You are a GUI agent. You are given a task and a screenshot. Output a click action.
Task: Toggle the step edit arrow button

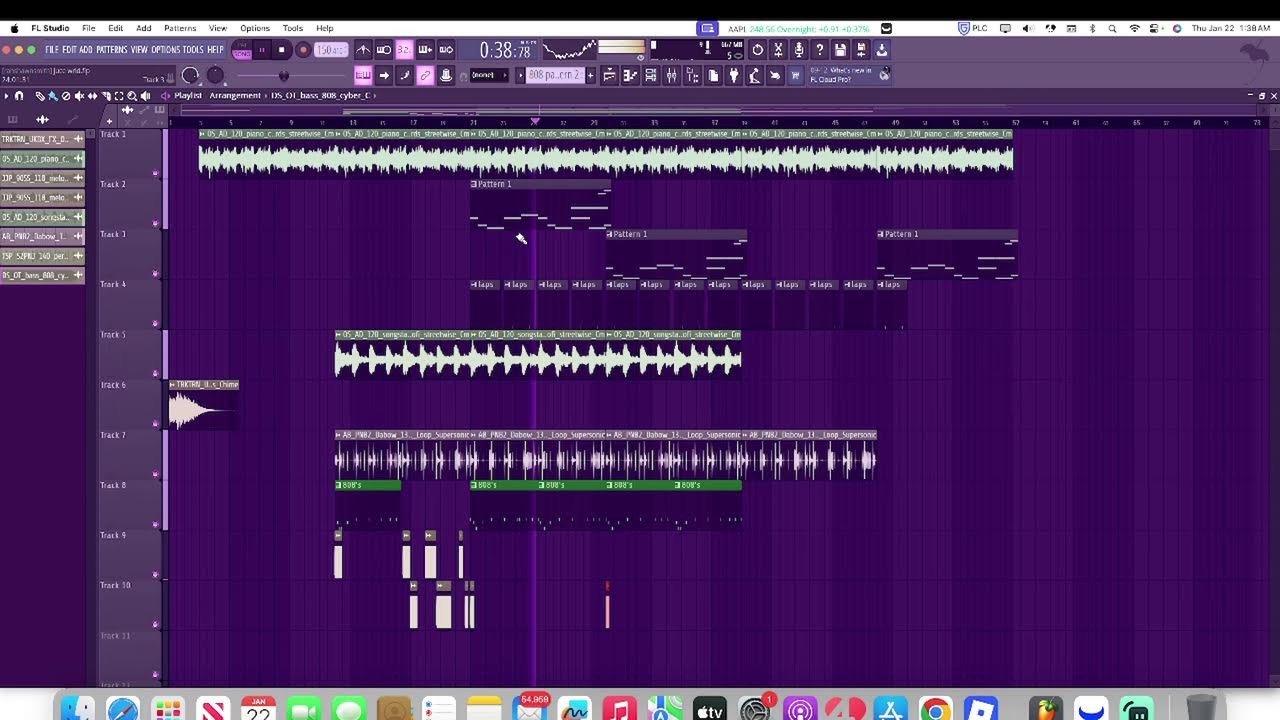pyautogui.click(x=384, y=75)
